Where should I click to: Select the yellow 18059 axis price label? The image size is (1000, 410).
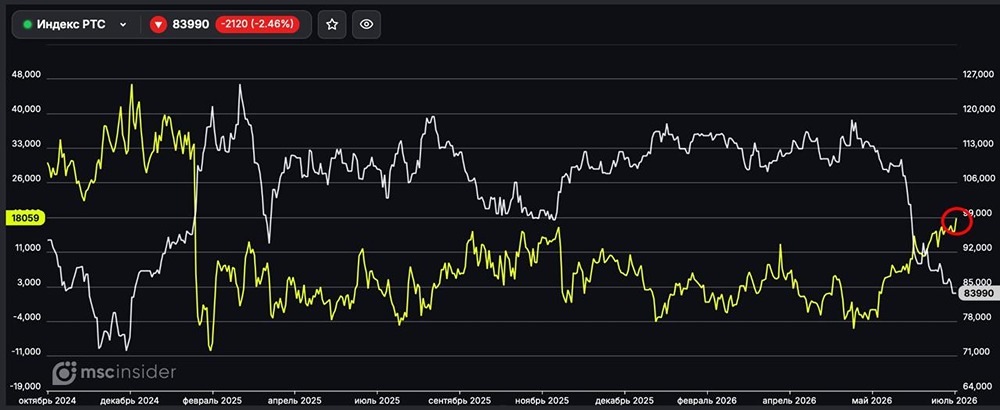pyautogui.click(x=23, y=218)
